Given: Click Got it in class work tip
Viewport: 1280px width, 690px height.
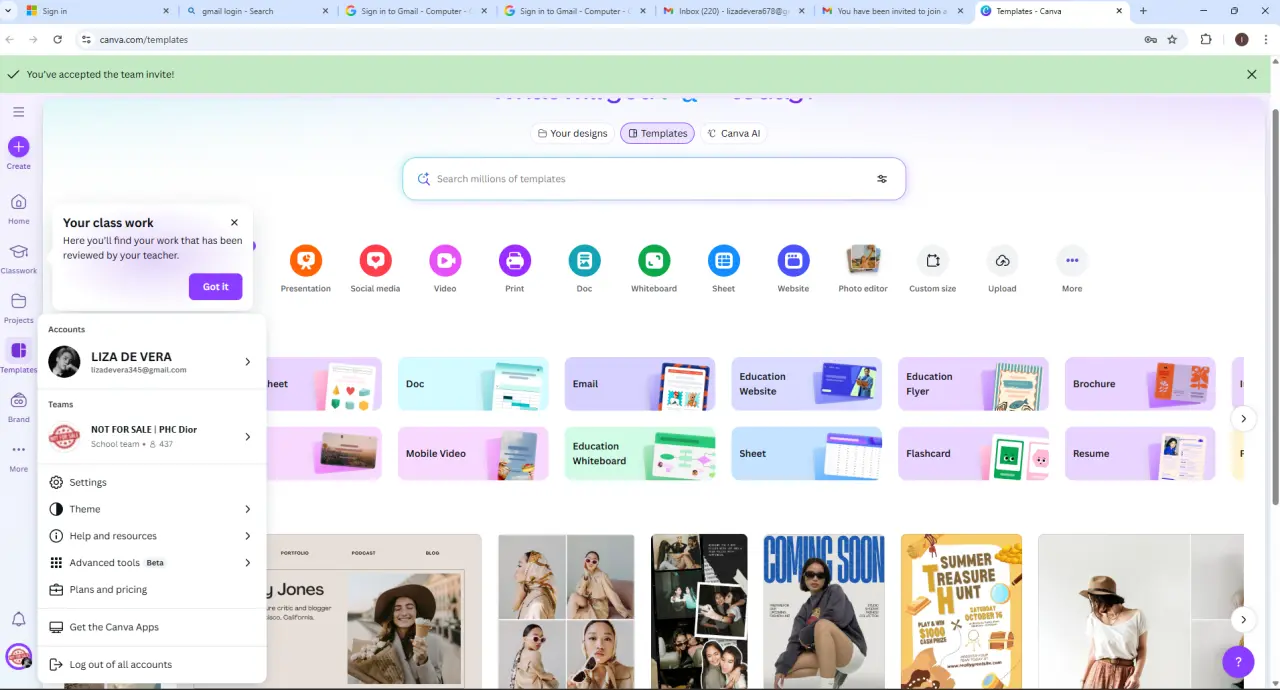Looking at the screenshot, I should 216,287.
